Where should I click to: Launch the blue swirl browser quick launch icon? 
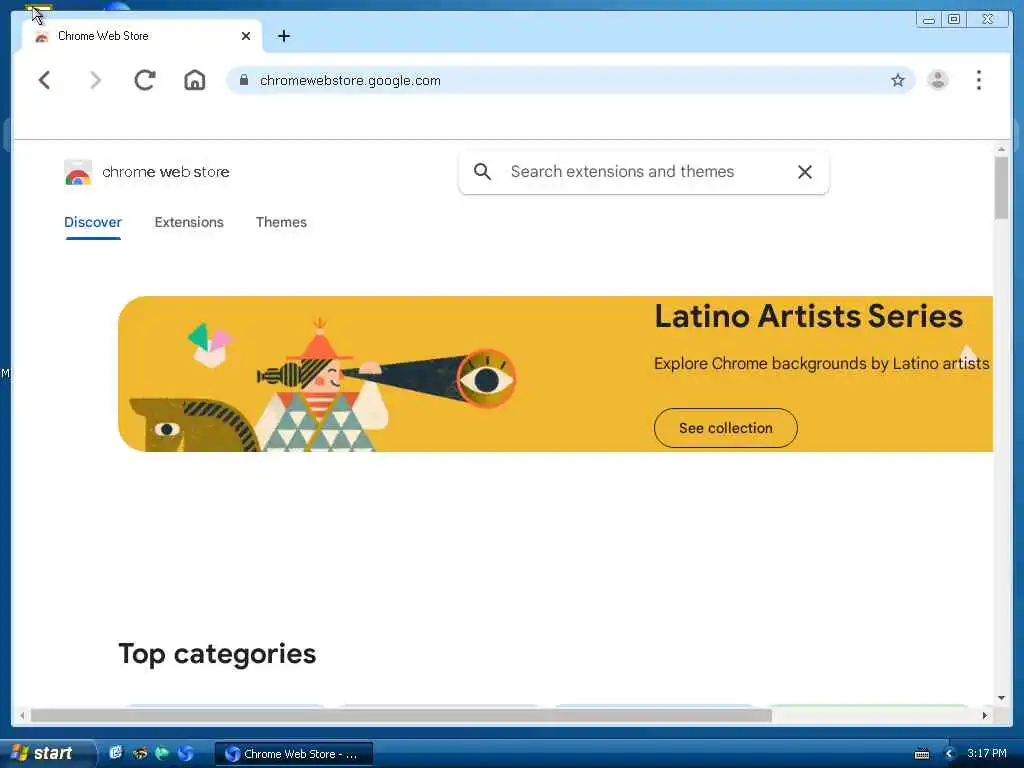click(x=185, y=753)
